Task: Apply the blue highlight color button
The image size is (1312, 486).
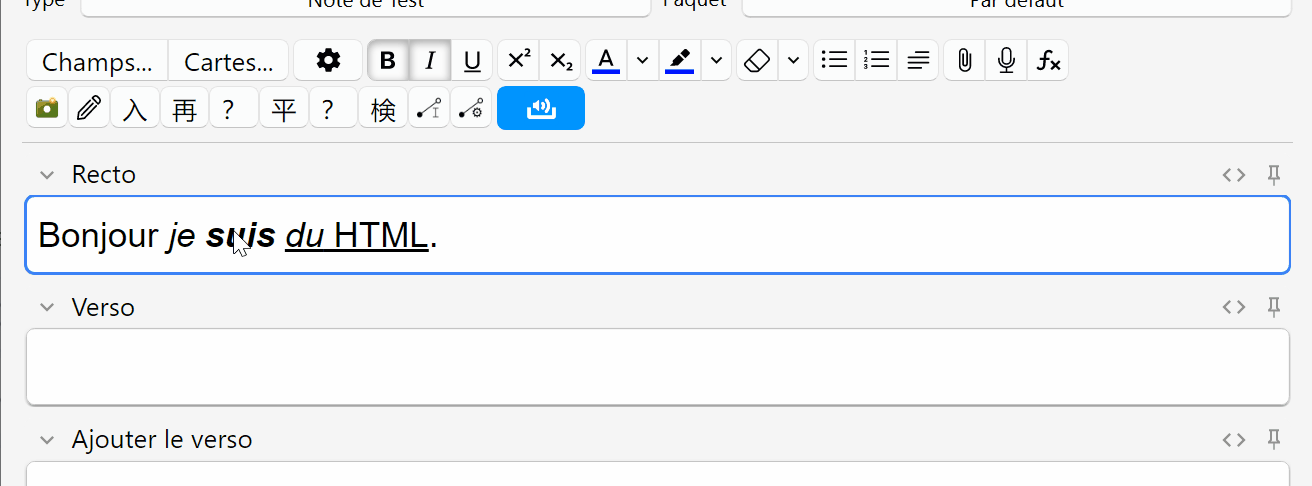Action: (x=680, y=61)
